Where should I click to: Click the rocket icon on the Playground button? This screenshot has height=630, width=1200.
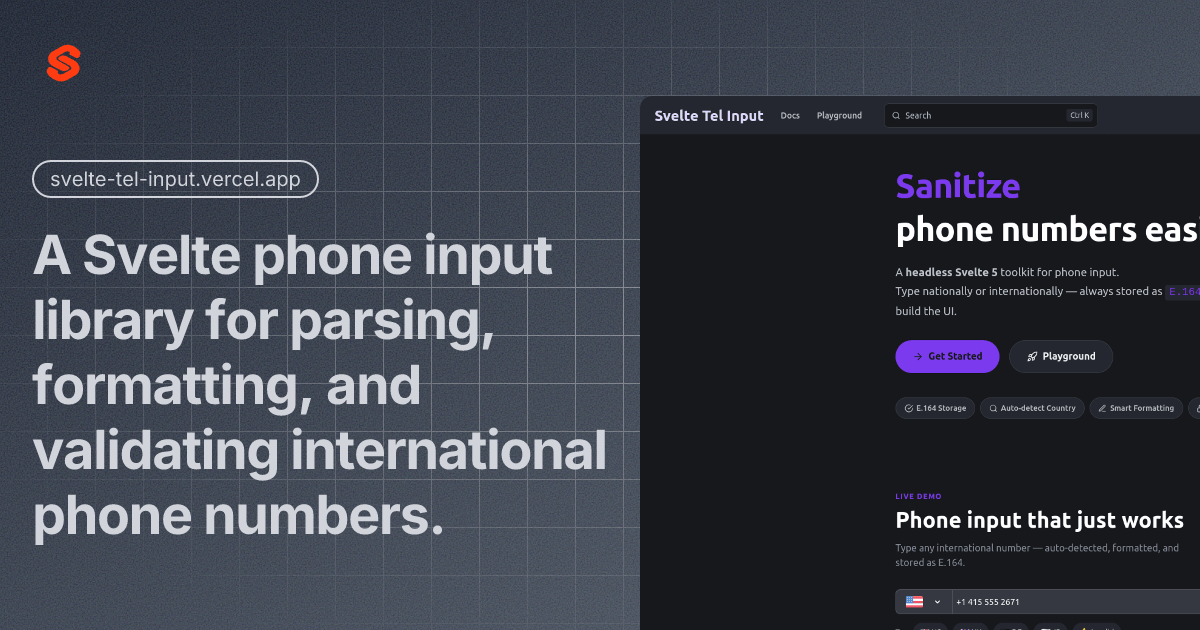pos(1032,357)
